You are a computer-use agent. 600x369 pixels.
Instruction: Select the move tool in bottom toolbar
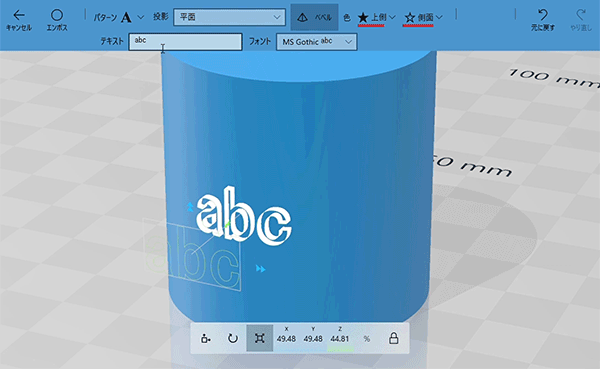206,338
